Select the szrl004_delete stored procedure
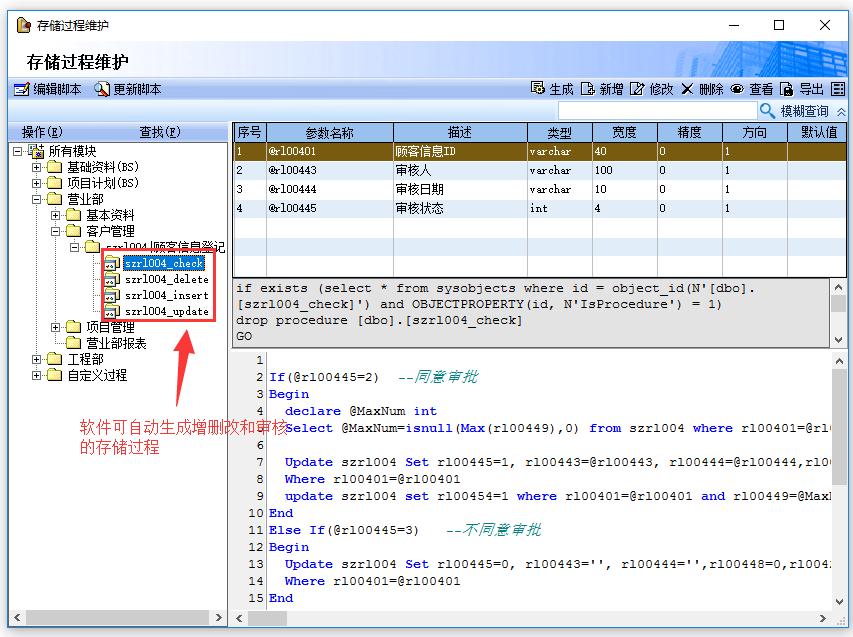This screenshot has height=637, width=853. 166,279
